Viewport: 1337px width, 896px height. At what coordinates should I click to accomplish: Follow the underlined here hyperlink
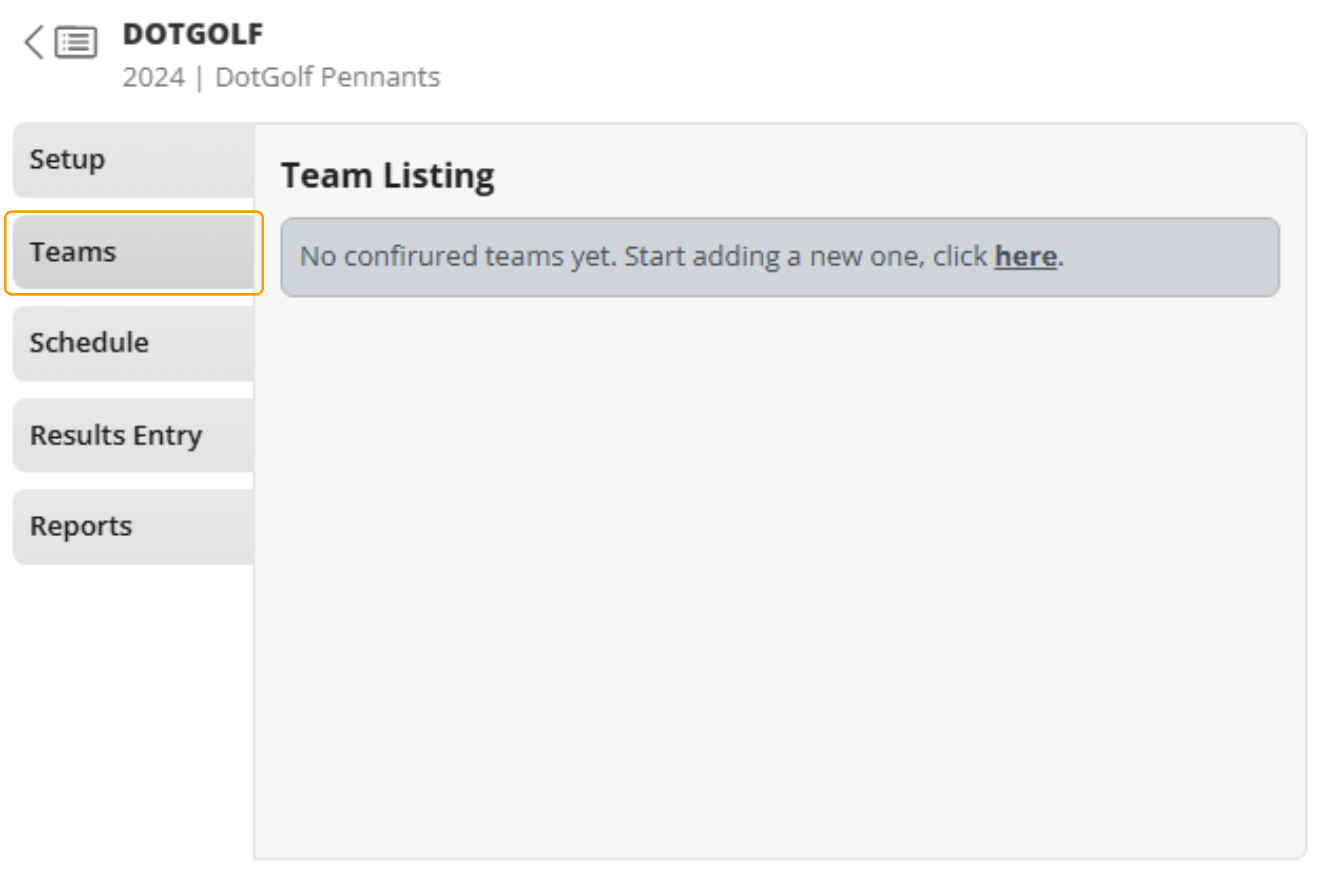tap(1025, 256)
